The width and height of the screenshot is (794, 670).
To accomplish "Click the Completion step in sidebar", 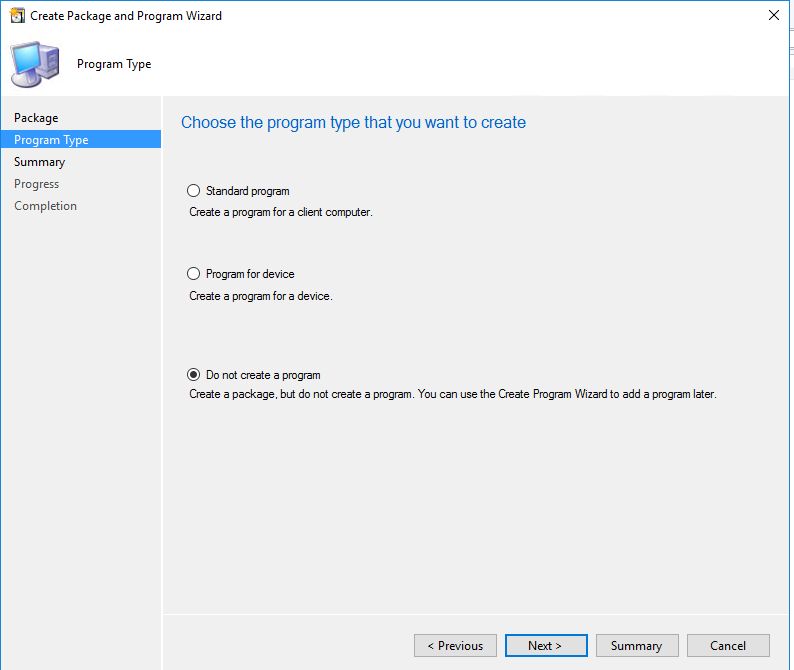I will click(45, 206).
